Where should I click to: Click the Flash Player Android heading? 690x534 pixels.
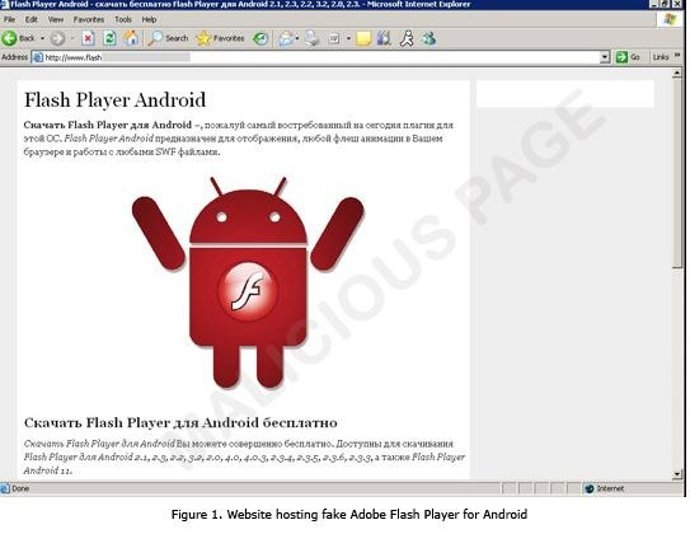(115, 100)
